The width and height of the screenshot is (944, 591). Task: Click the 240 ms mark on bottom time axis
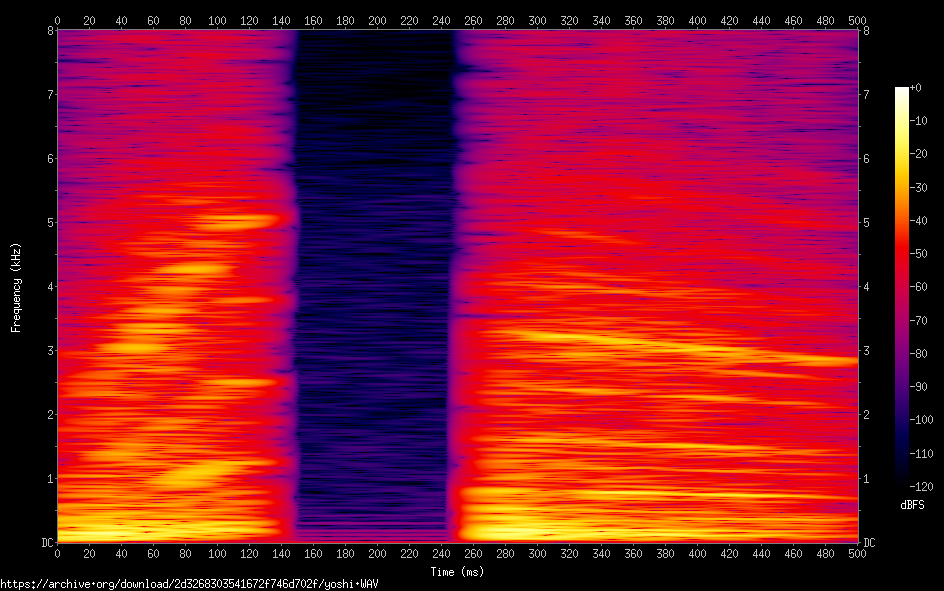pyautogui.click(x=441, y=553)
